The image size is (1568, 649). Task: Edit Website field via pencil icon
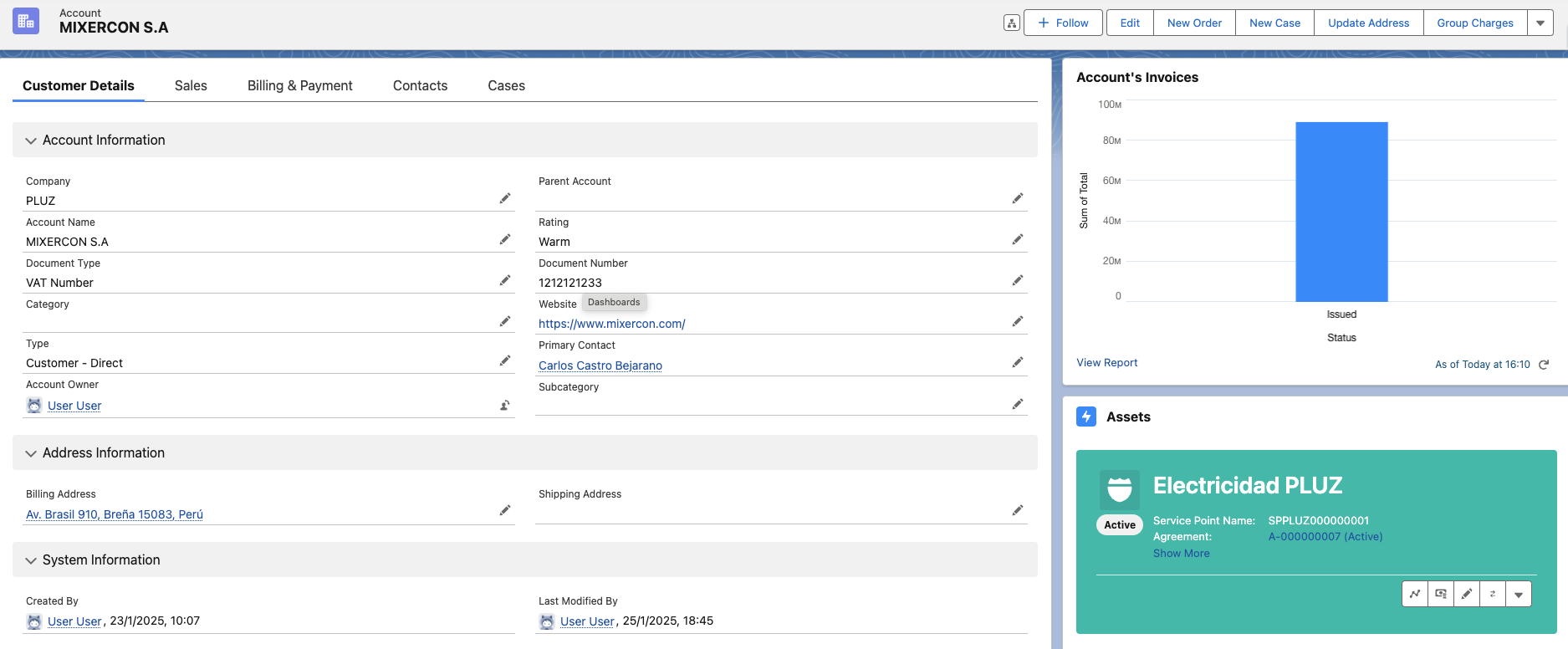(1018, 321)
